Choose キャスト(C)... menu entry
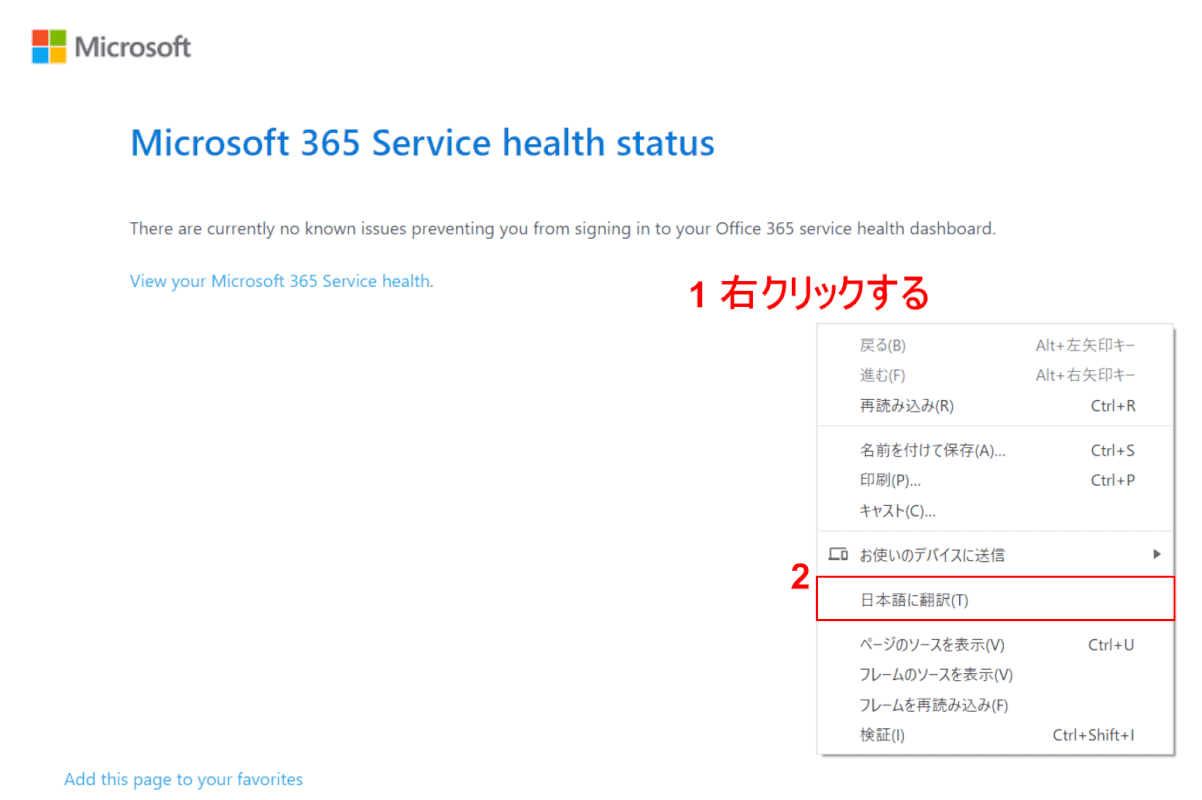Viewport: 1202px width, 800px height. (995, 511)
